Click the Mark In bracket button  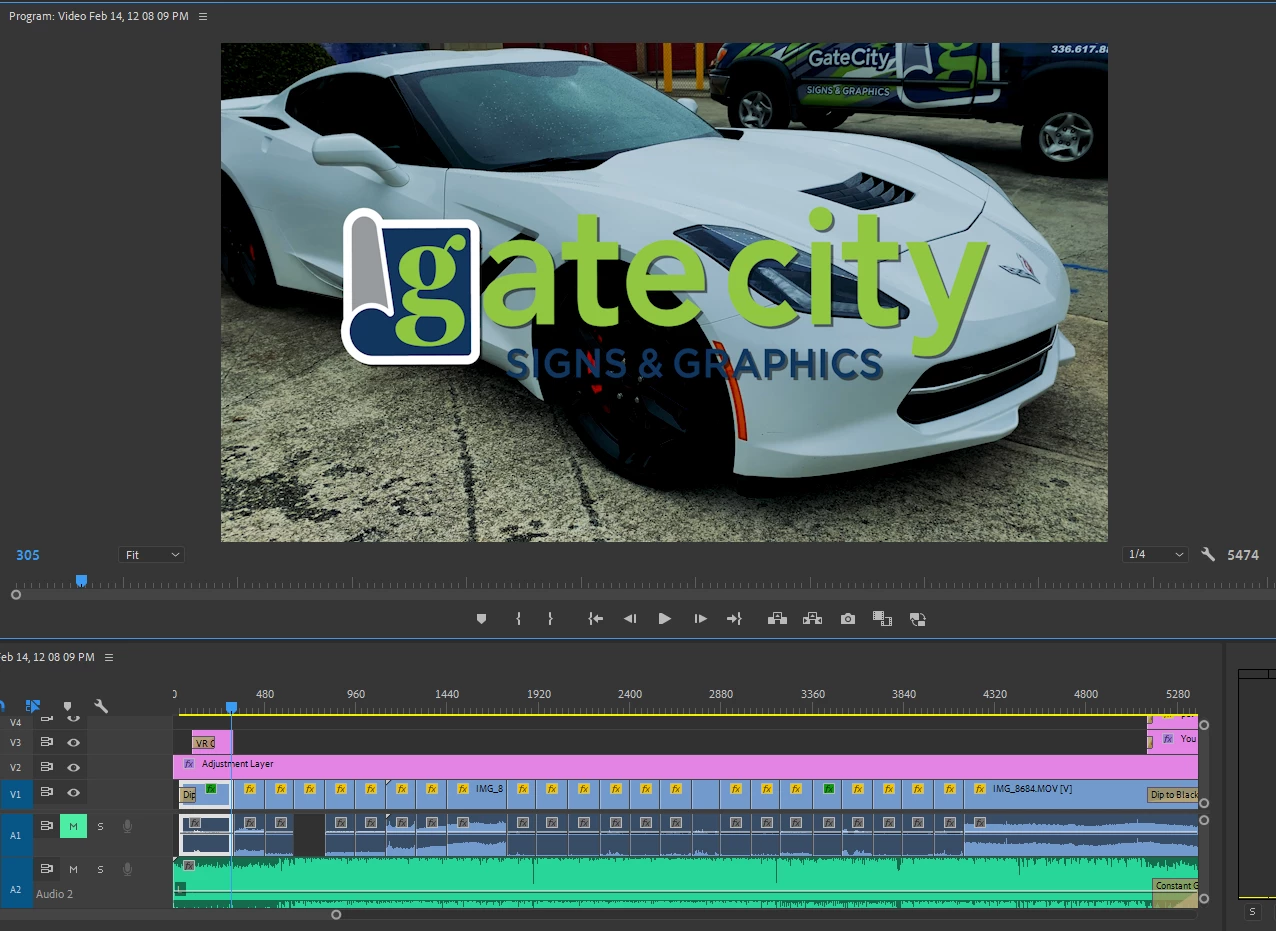tap(518, 619)
